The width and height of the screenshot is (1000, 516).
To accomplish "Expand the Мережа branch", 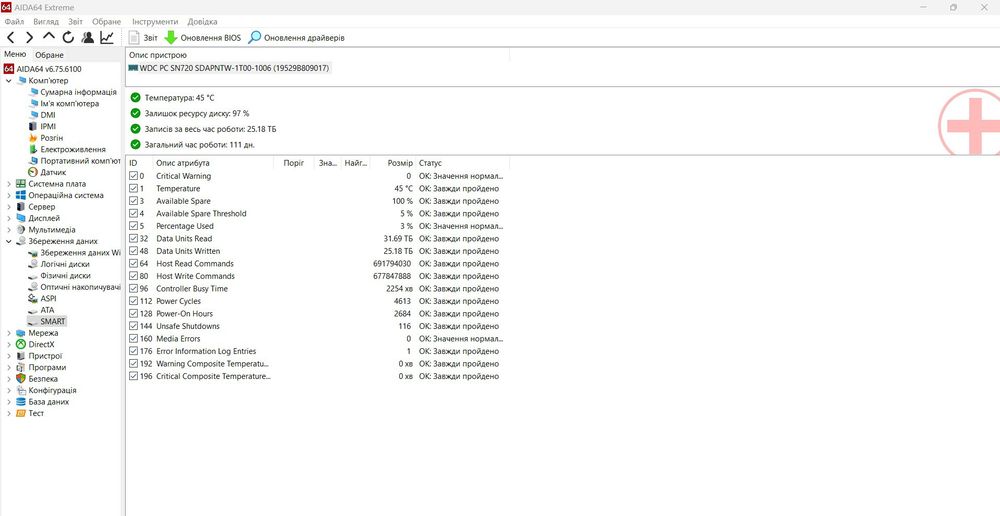I will pyautogui.click(x=9, y=333).
